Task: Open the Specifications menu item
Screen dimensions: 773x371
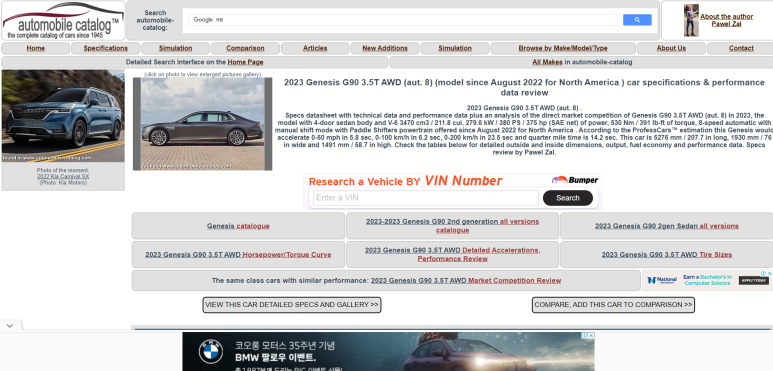Action: point(105,48)
